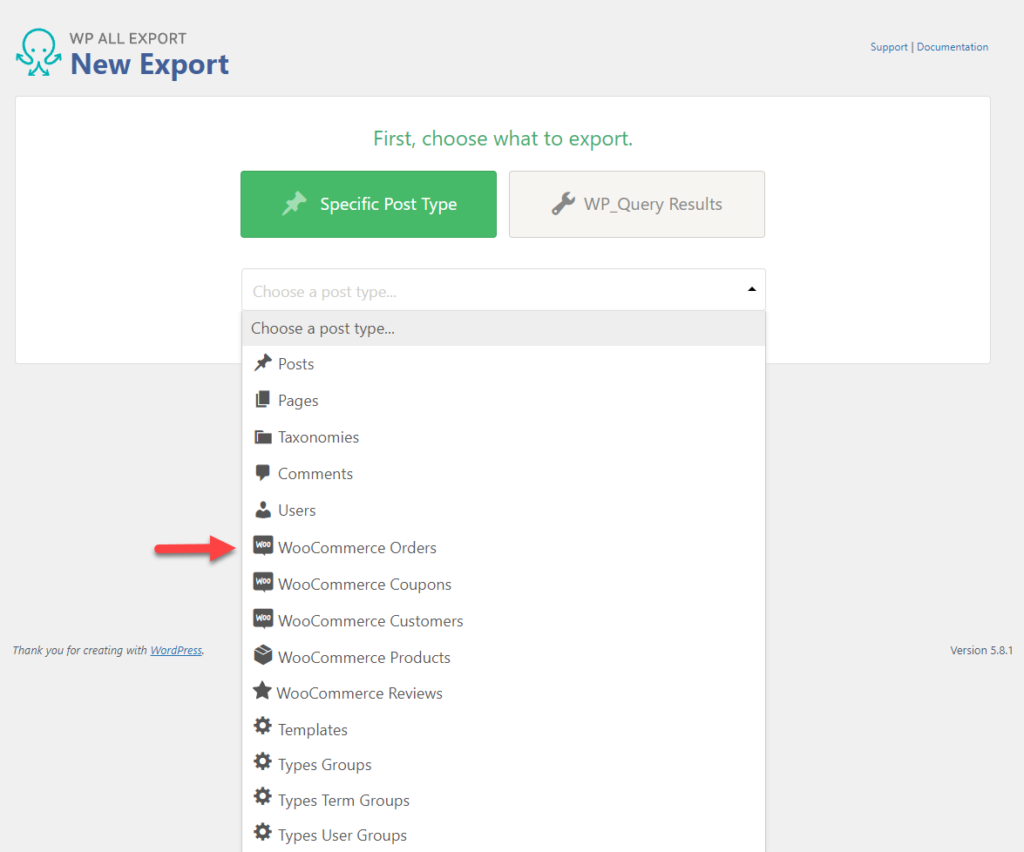Click the Version 5.8.1 footer text
The image size is (1024, 852).
tap(981, 650)
